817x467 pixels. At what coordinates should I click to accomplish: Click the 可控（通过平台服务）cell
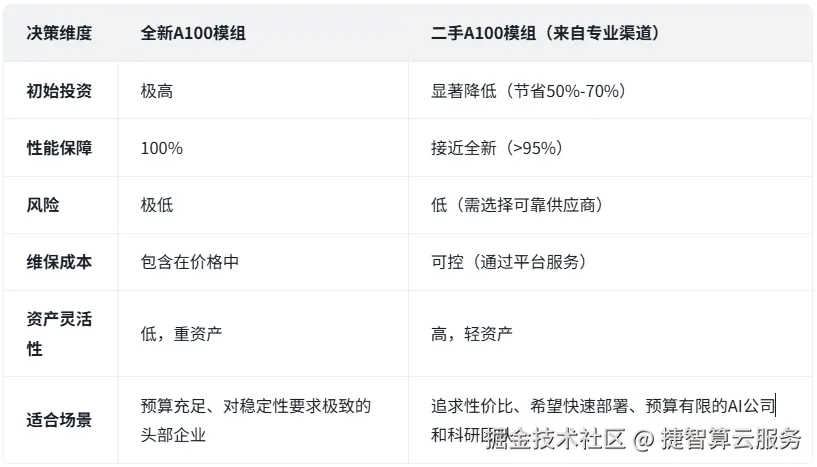(508, 262)
